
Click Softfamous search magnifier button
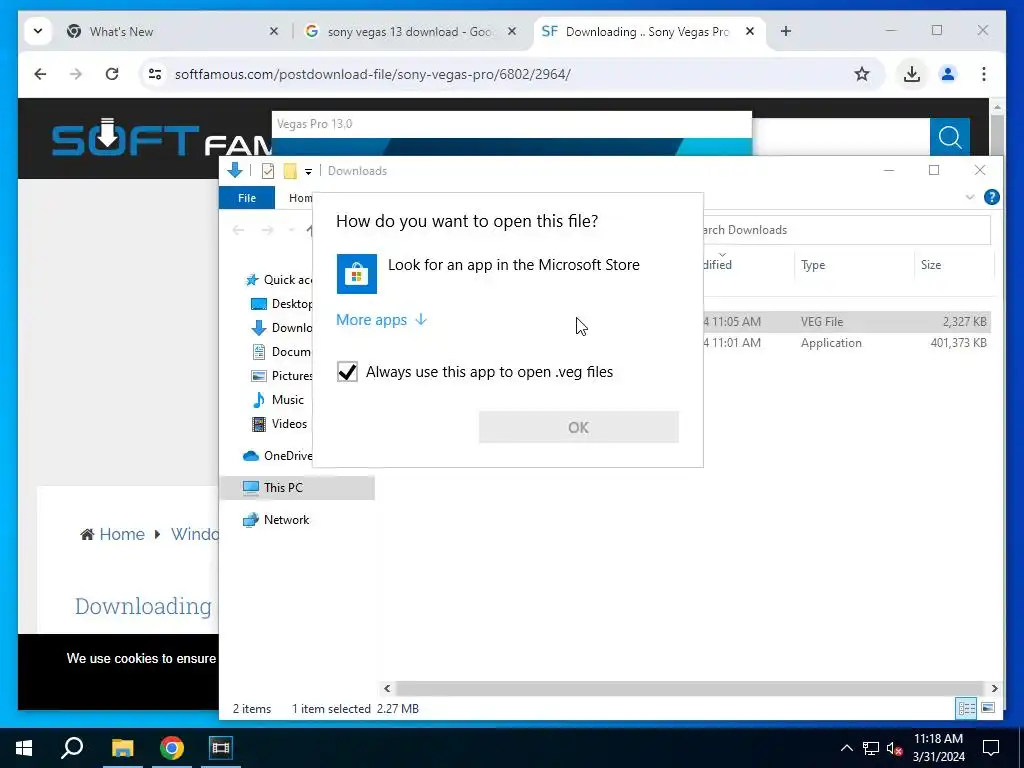(950, 138)
